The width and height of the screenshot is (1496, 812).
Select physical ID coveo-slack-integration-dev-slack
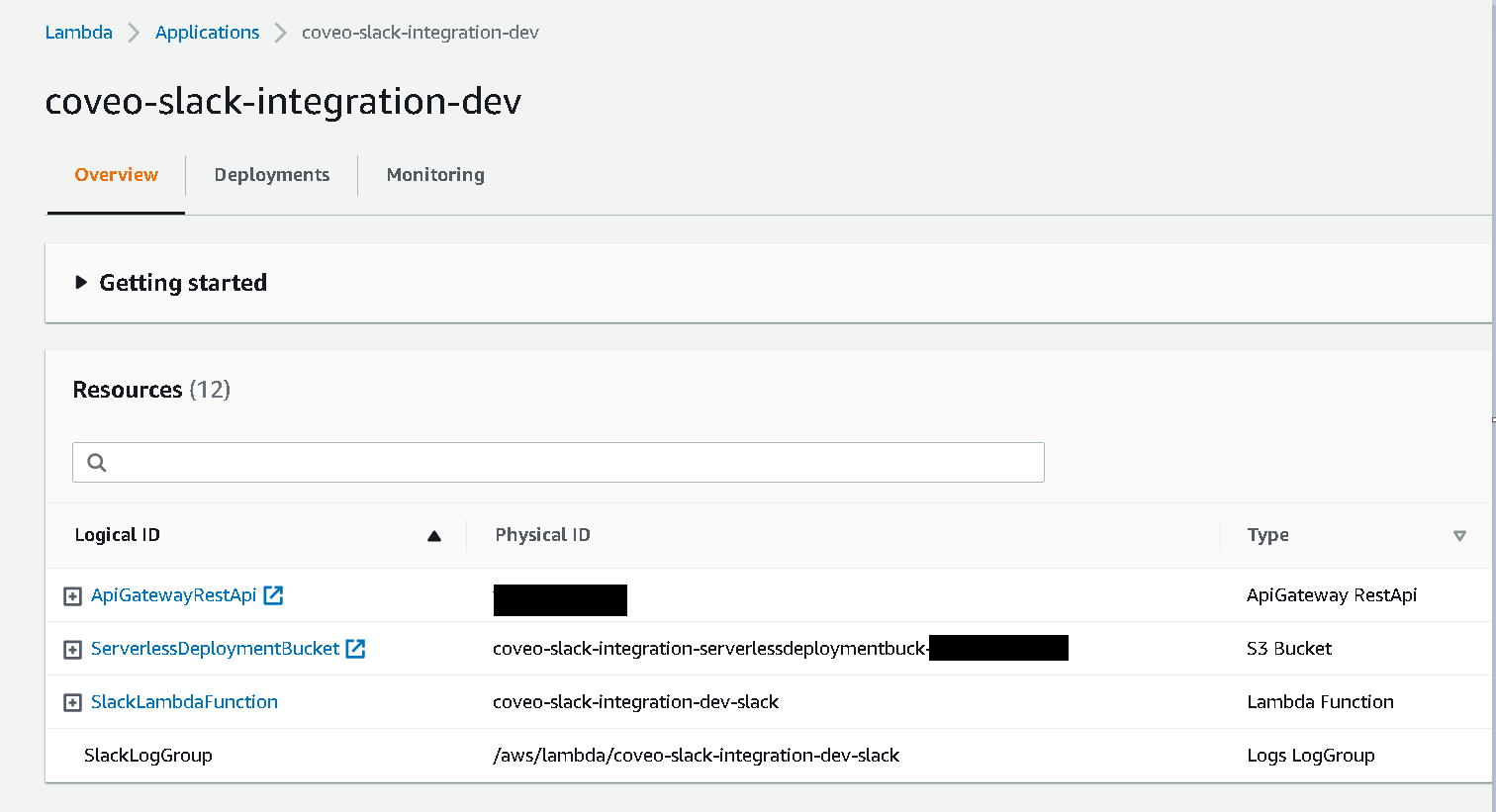(x=636, y=702)
